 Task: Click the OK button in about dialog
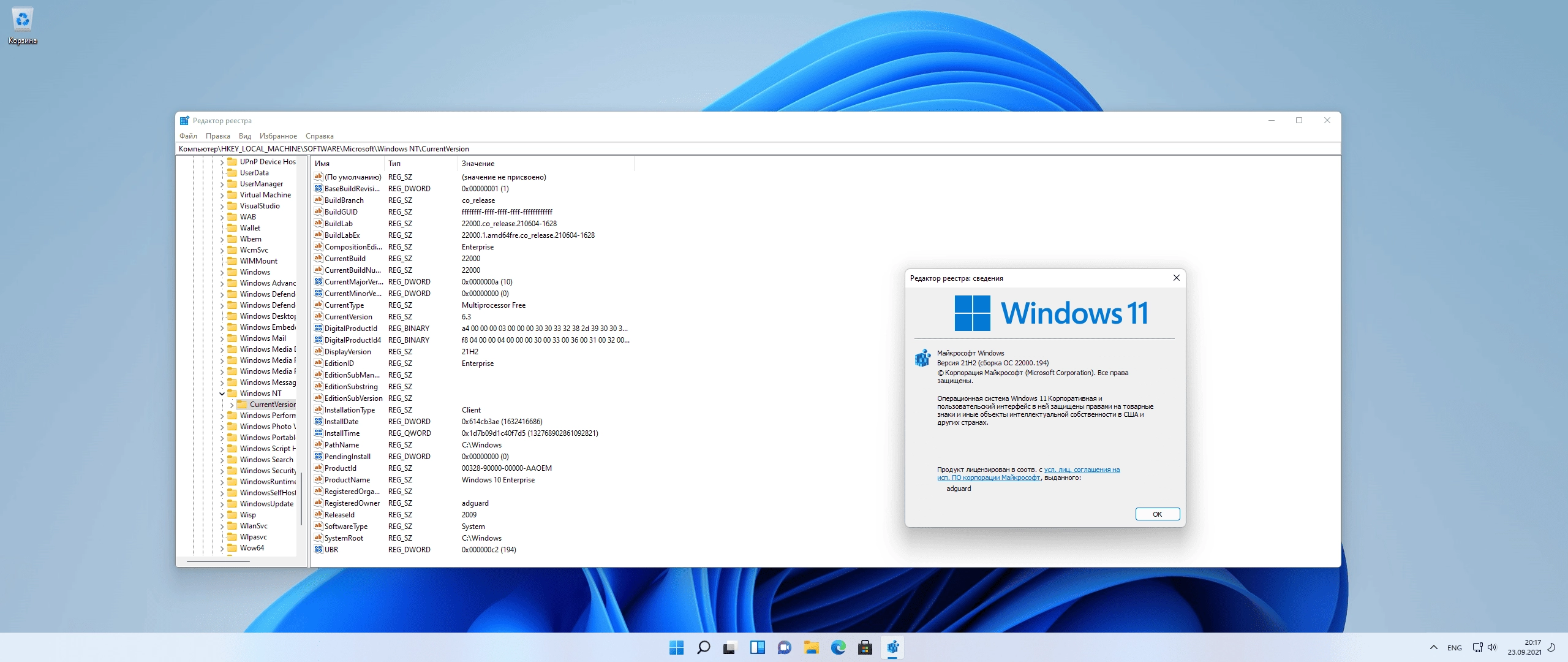pyautogui.click(x=1157, y=514)
